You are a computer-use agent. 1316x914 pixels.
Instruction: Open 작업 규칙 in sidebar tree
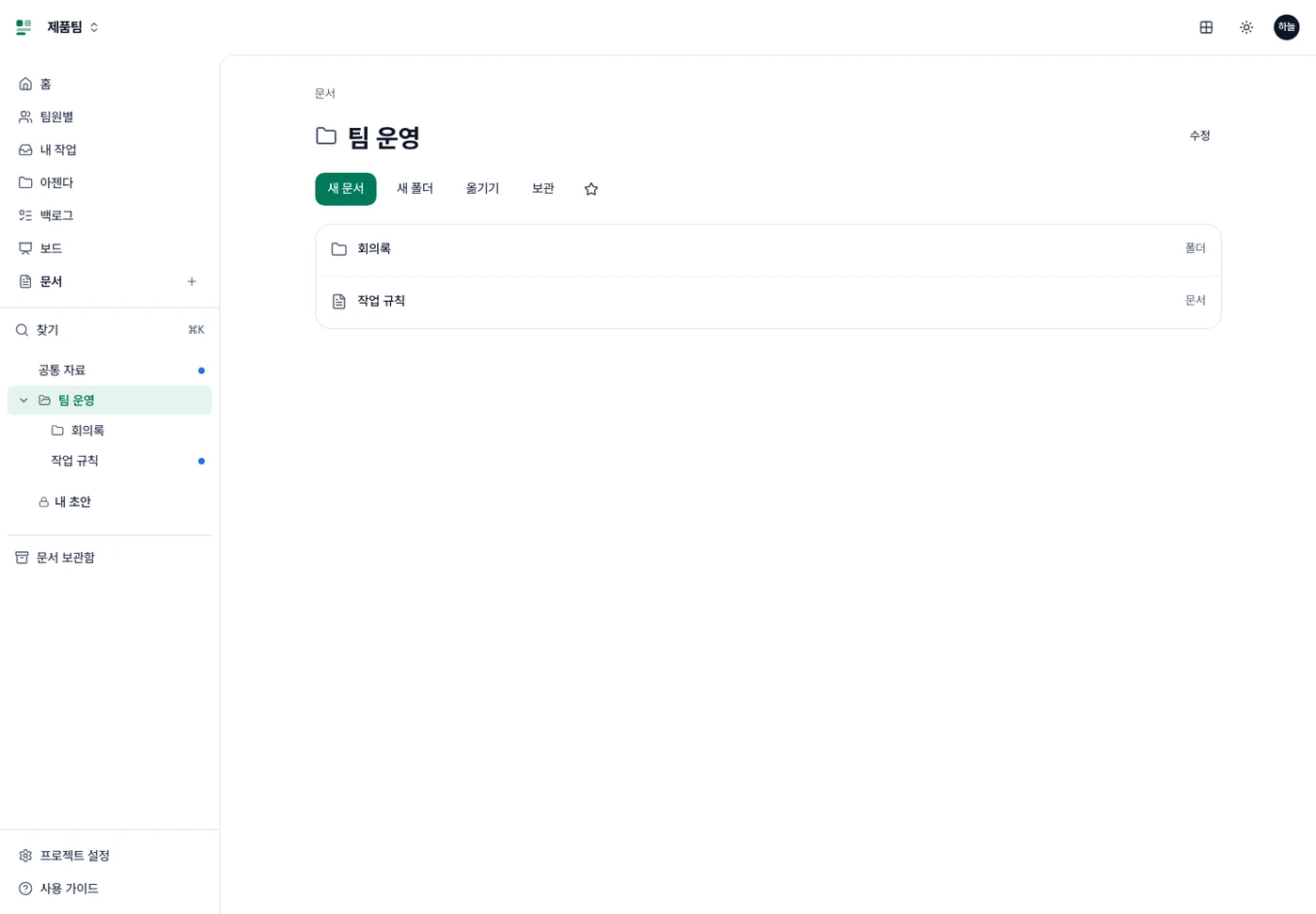point(109,461)
